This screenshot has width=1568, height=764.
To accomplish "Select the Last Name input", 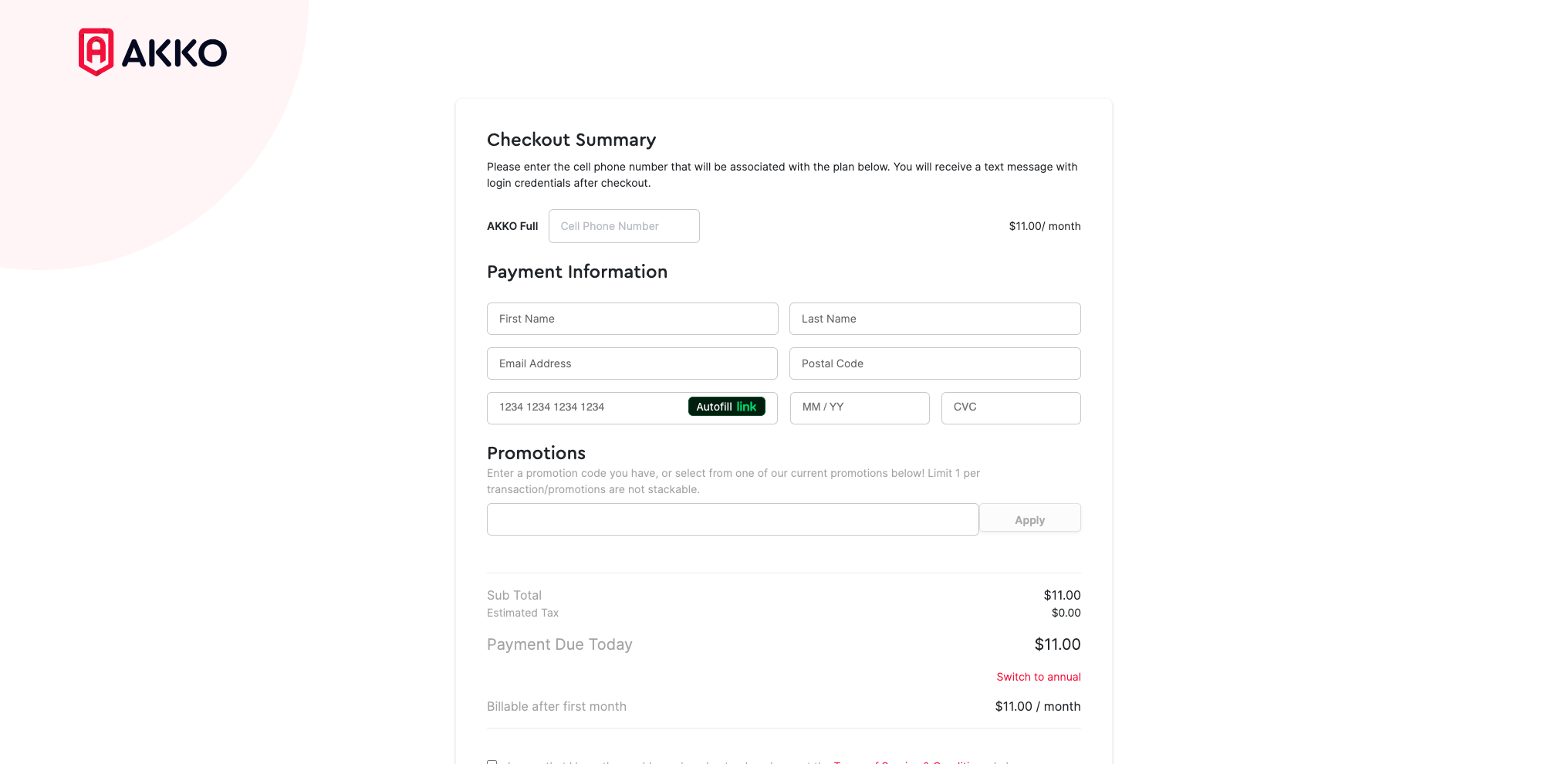I will (934, 319).
